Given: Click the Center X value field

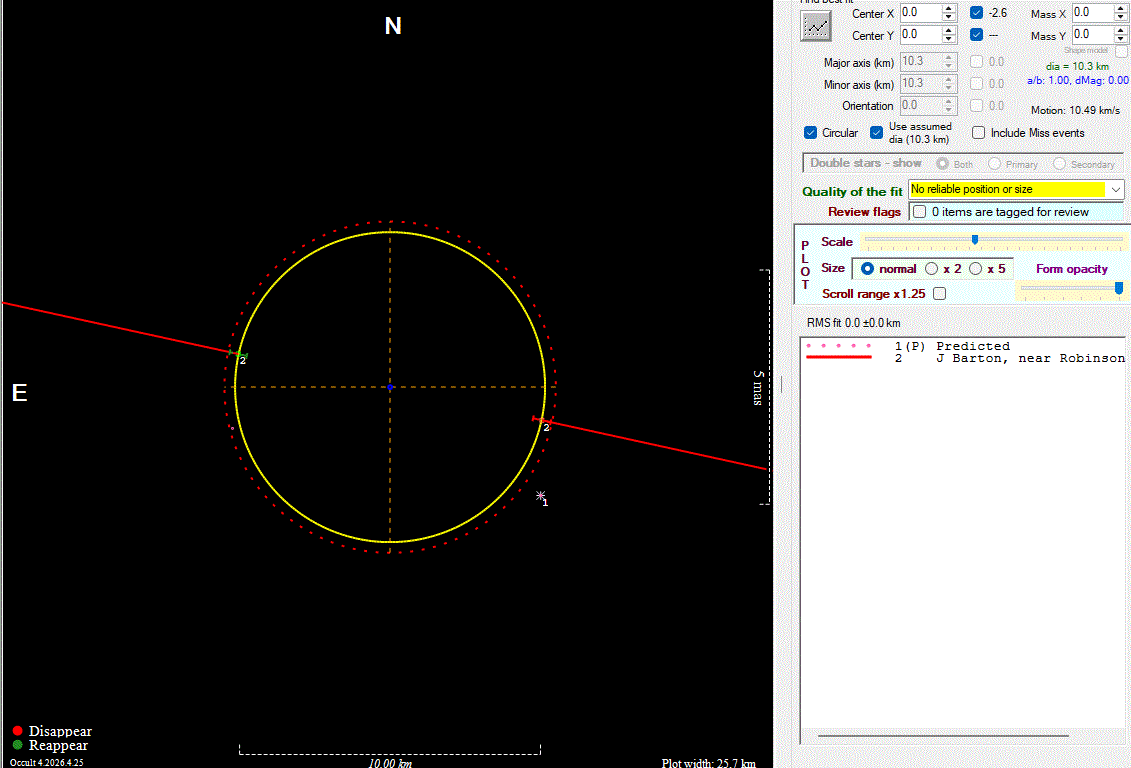Looking at the screenshot, I should coord(921,13).
